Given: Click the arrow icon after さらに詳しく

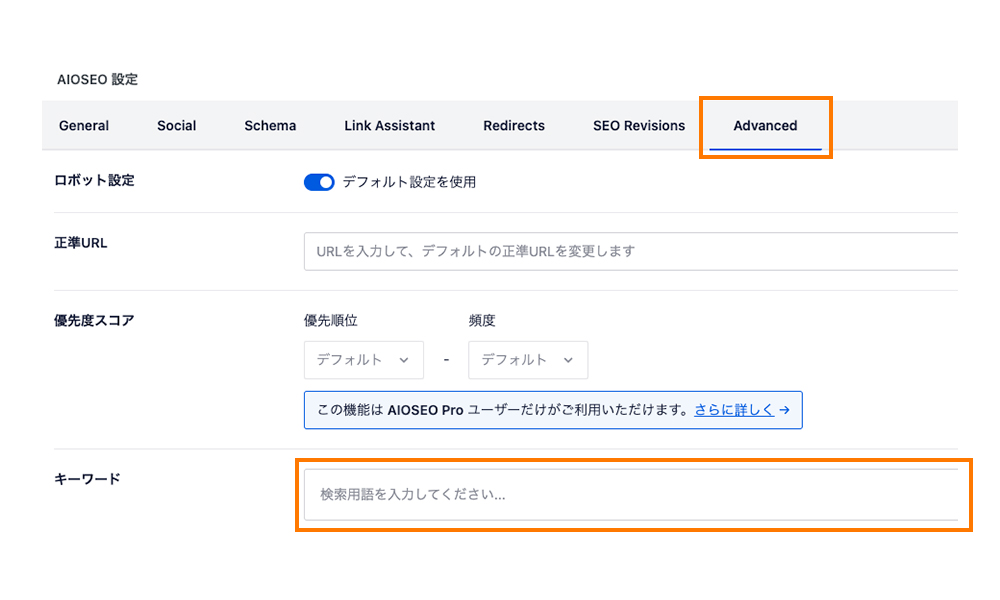Looking at the screenshot, I should [785, 410].
